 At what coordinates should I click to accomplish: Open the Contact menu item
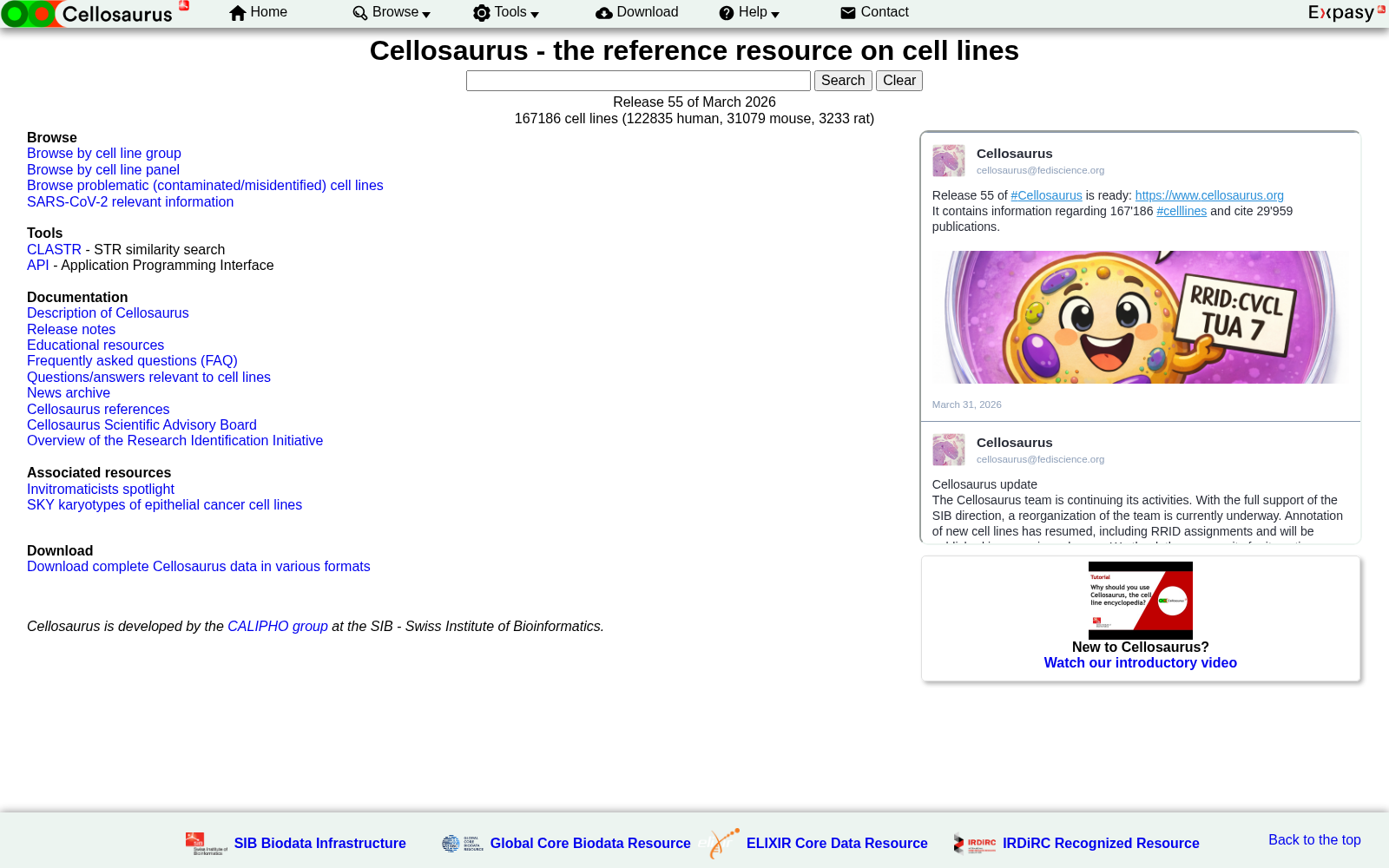point(885,12)
